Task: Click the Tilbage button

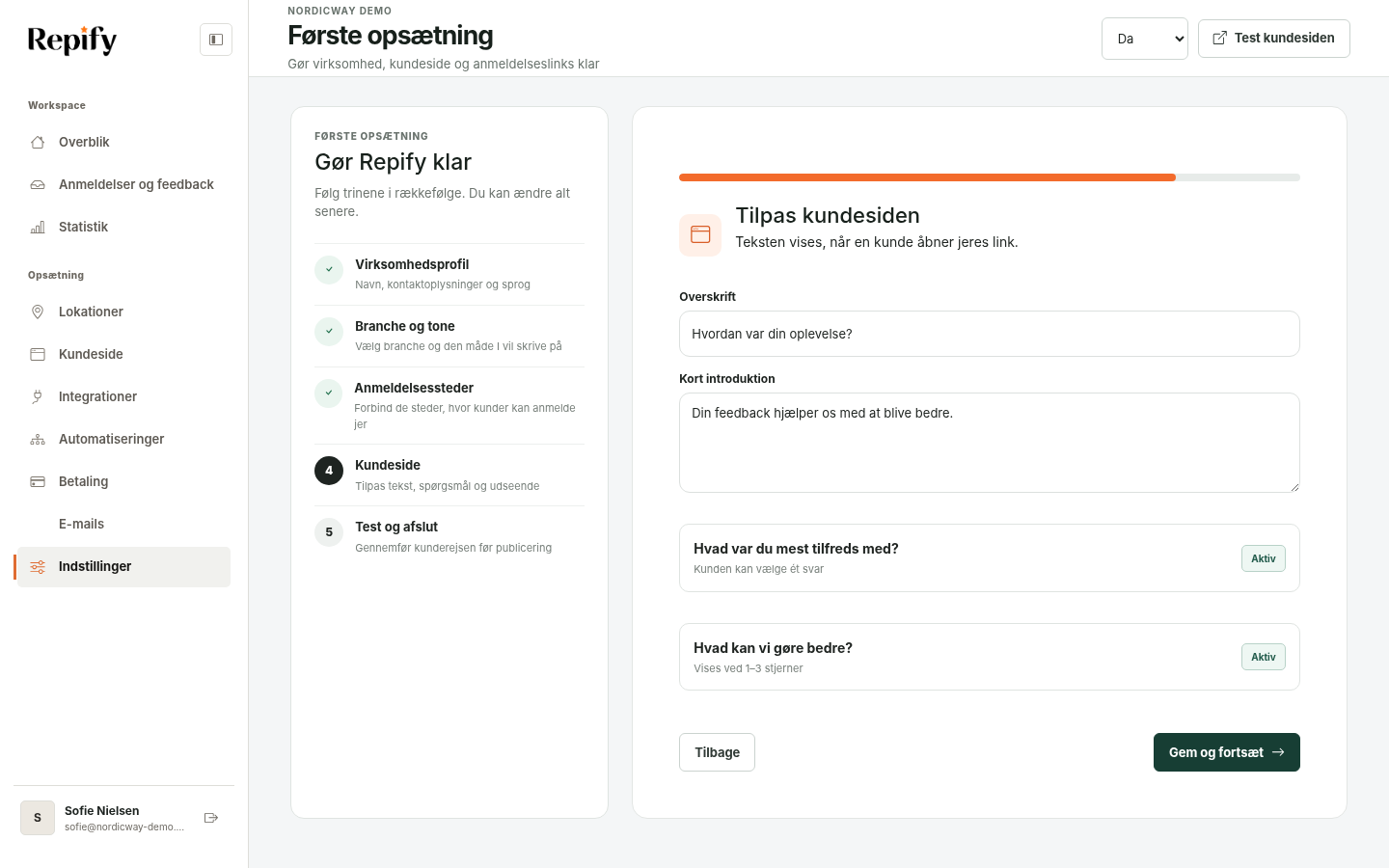Action: click(x=717, y=752)
